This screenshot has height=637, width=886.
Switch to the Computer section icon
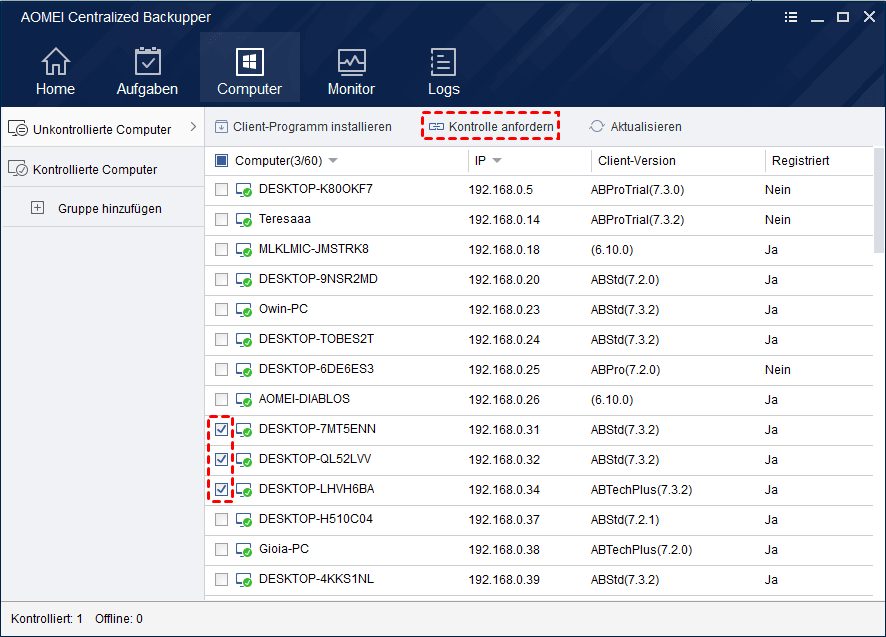tap(249, 62)
